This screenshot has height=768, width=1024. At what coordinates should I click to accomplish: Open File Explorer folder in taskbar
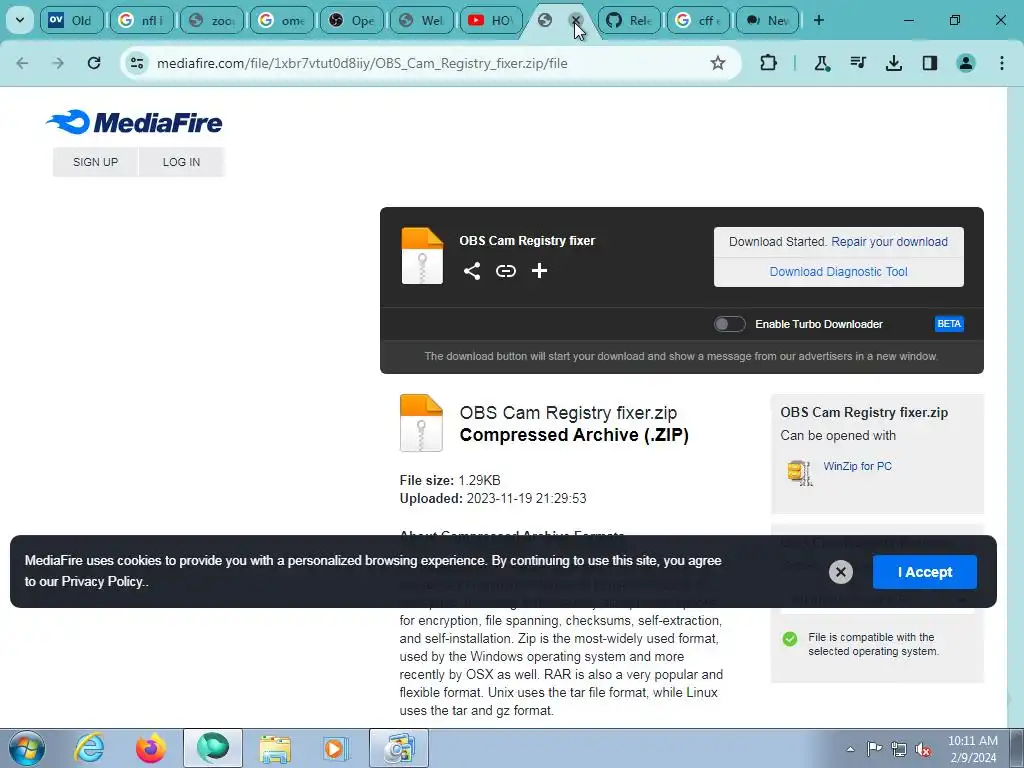click(275, 748)
